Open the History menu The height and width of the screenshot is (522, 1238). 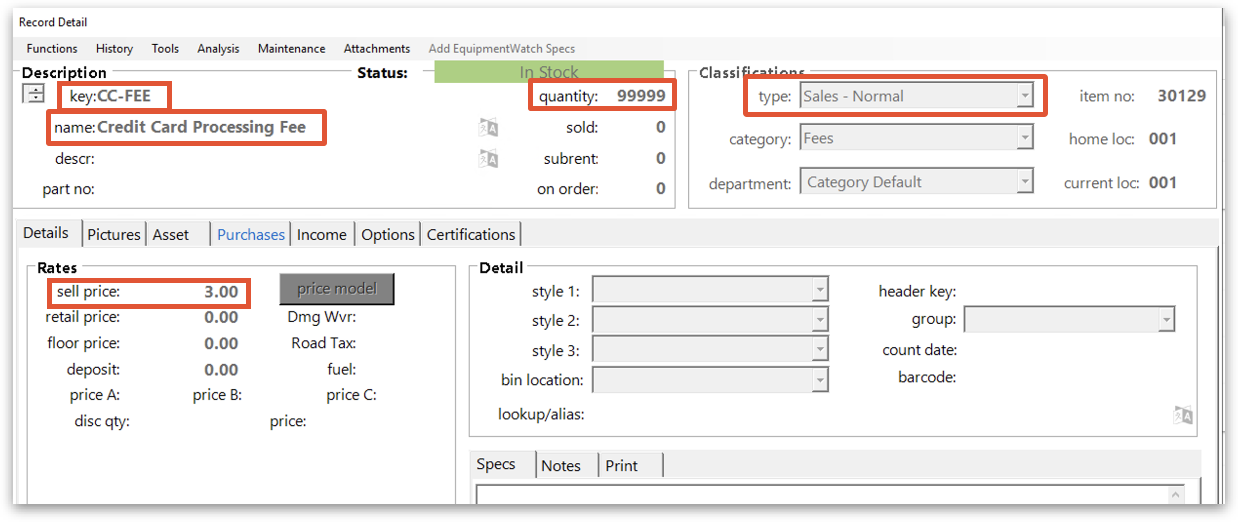114,48
